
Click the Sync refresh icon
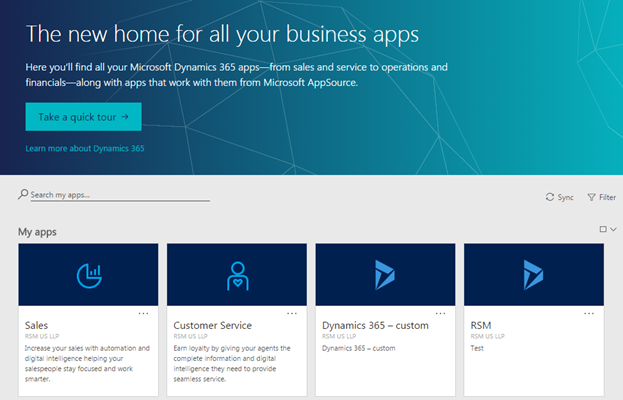coord(549,197)
